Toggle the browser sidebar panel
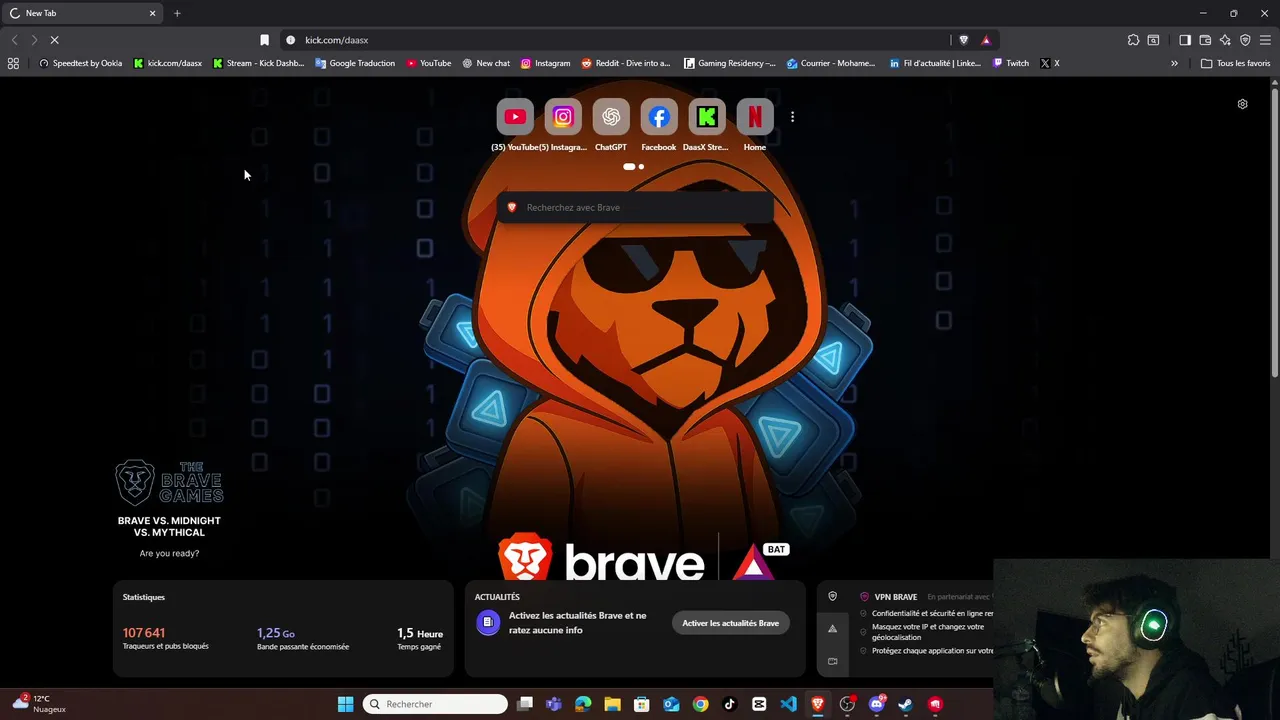This screenshot has width=1280, height=720. (1185, 40)
